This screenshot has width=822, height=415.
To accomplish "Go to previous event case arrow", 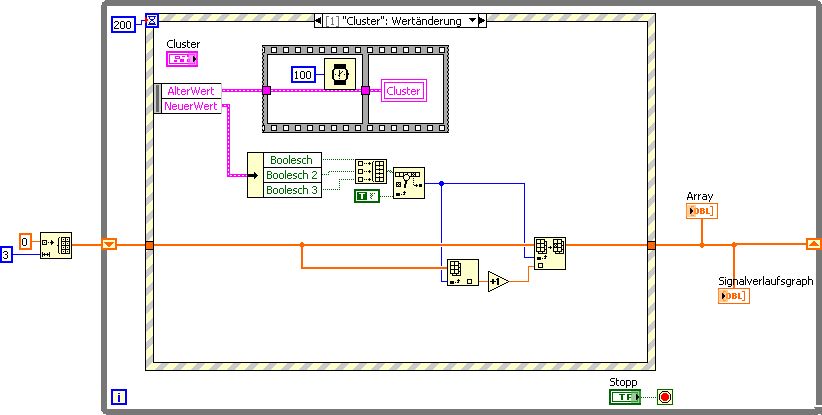I will [x=318, y=21].
